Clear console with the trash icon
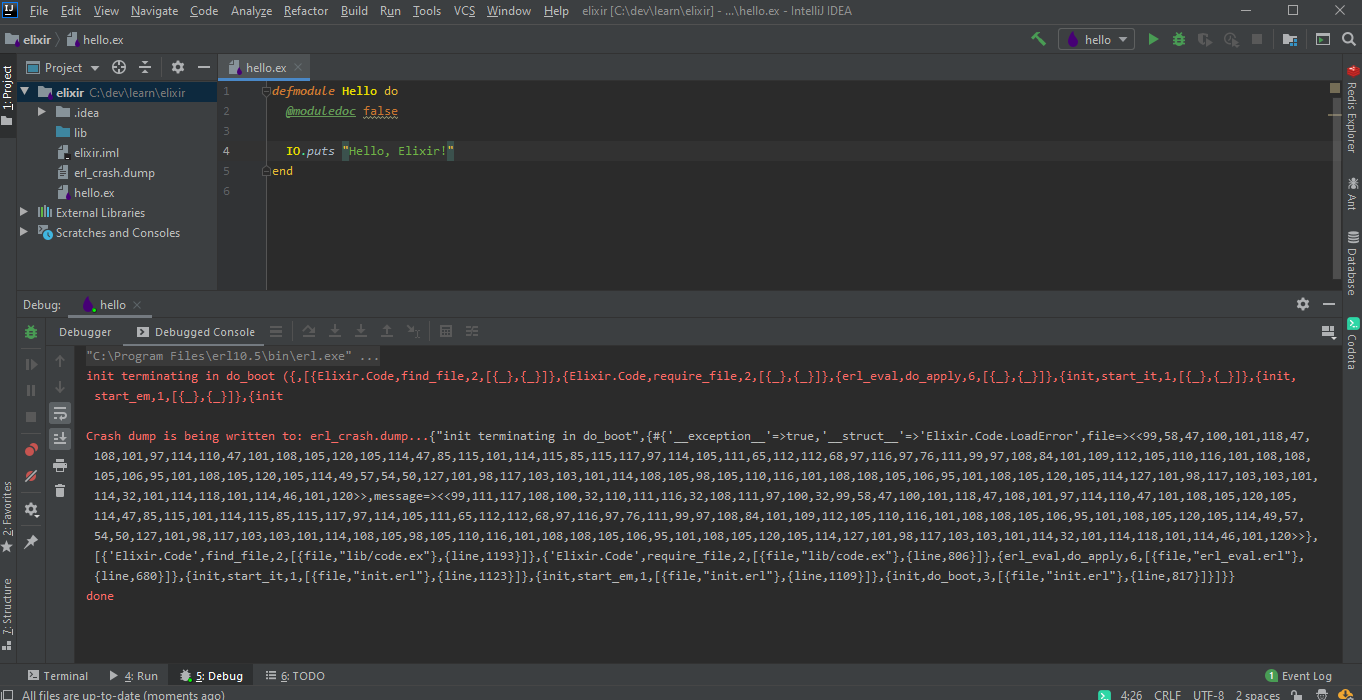The width and height of the screenshot is (1362, 700). point(60,490)
